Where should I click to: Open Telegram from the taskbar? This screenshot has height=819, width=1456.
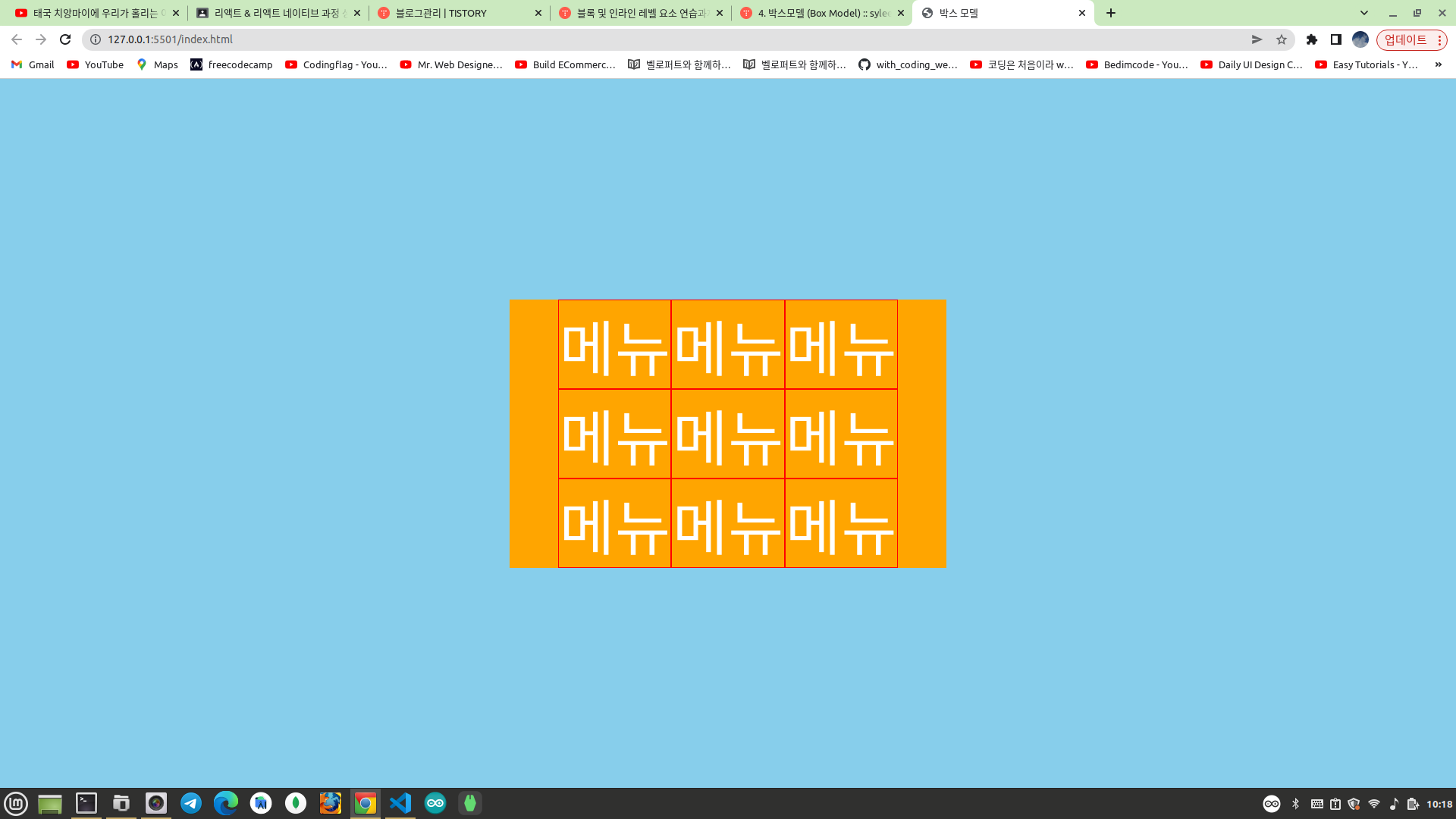pos(191,803)
